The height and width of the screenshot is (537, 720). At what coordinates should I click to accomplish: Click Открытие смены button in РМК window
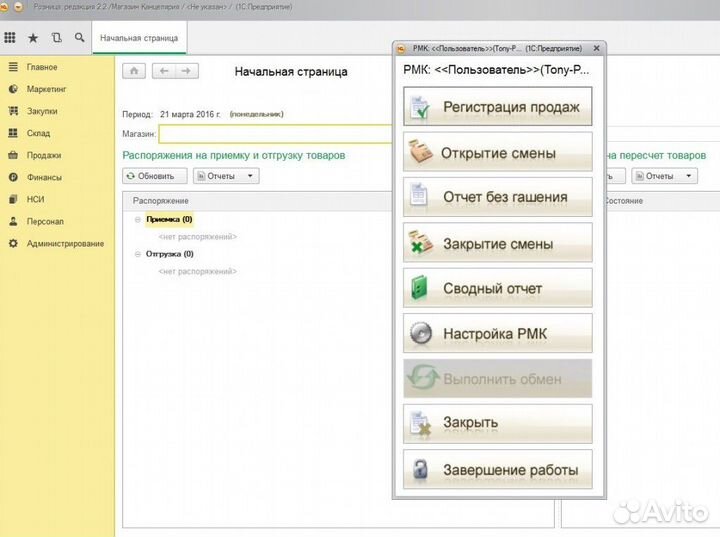(x=498, y=152)
